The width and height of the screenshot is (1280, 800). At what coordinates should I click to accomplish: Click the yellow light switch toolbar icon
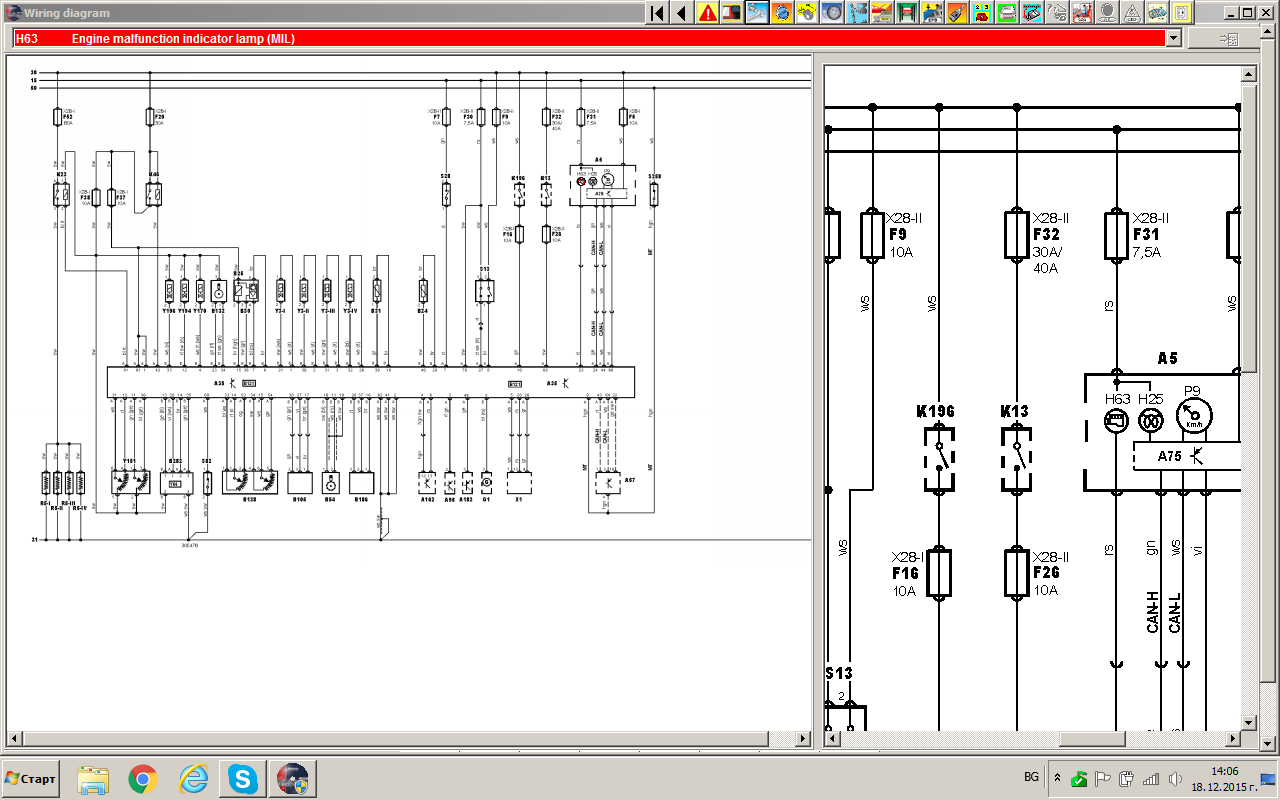pyautogui.click(x=1182, y=13)
